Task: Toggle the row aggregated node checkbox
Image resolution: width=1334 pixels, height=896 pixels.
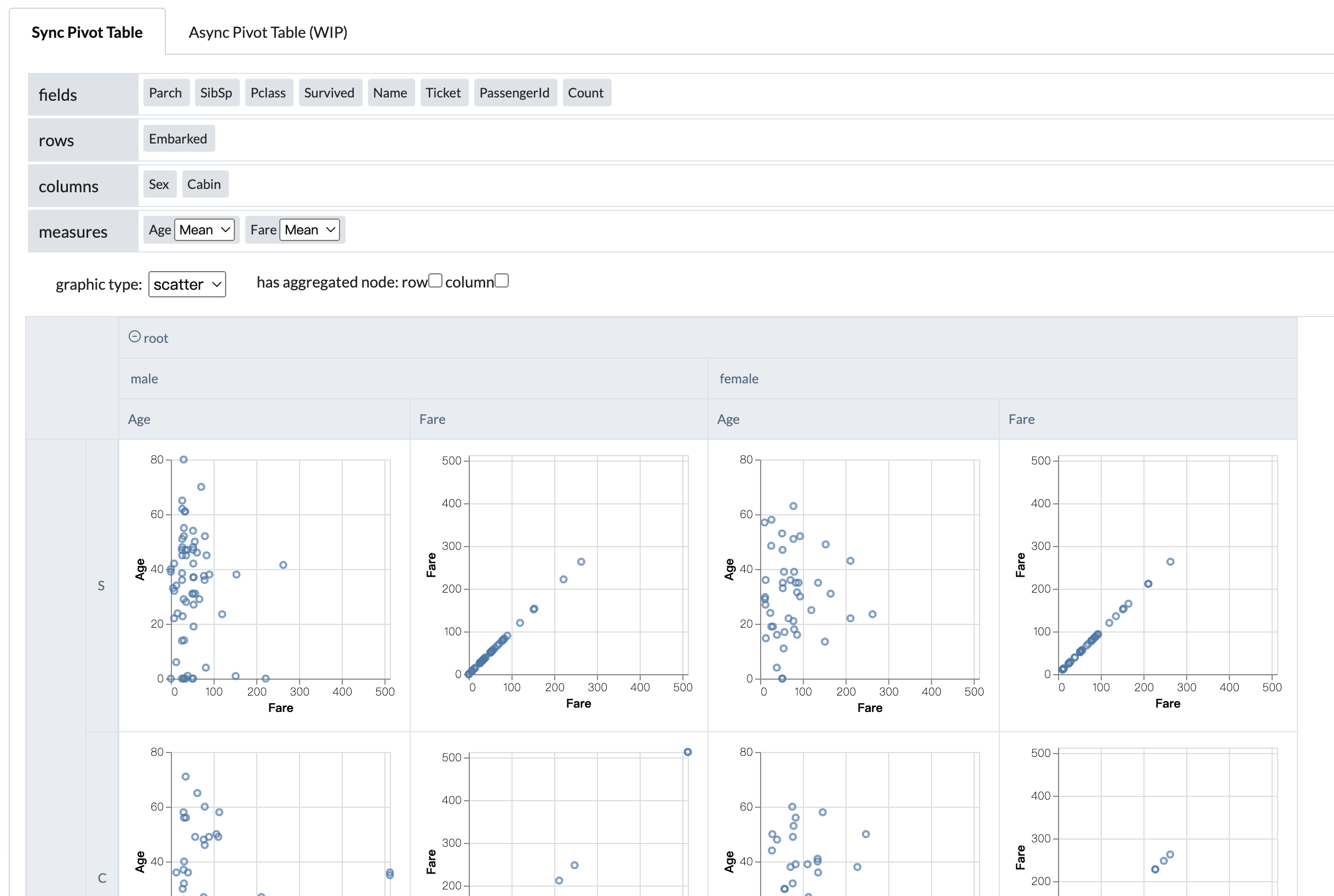Action: tap(435, 280)
